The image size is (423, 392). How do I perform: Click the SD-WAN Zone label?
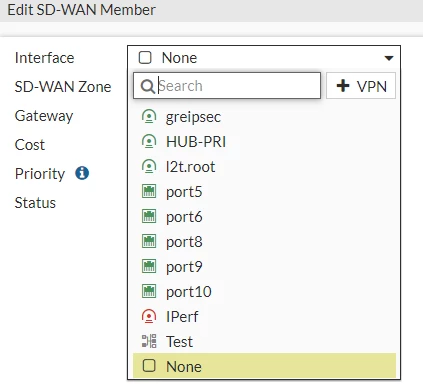[63, 87]
